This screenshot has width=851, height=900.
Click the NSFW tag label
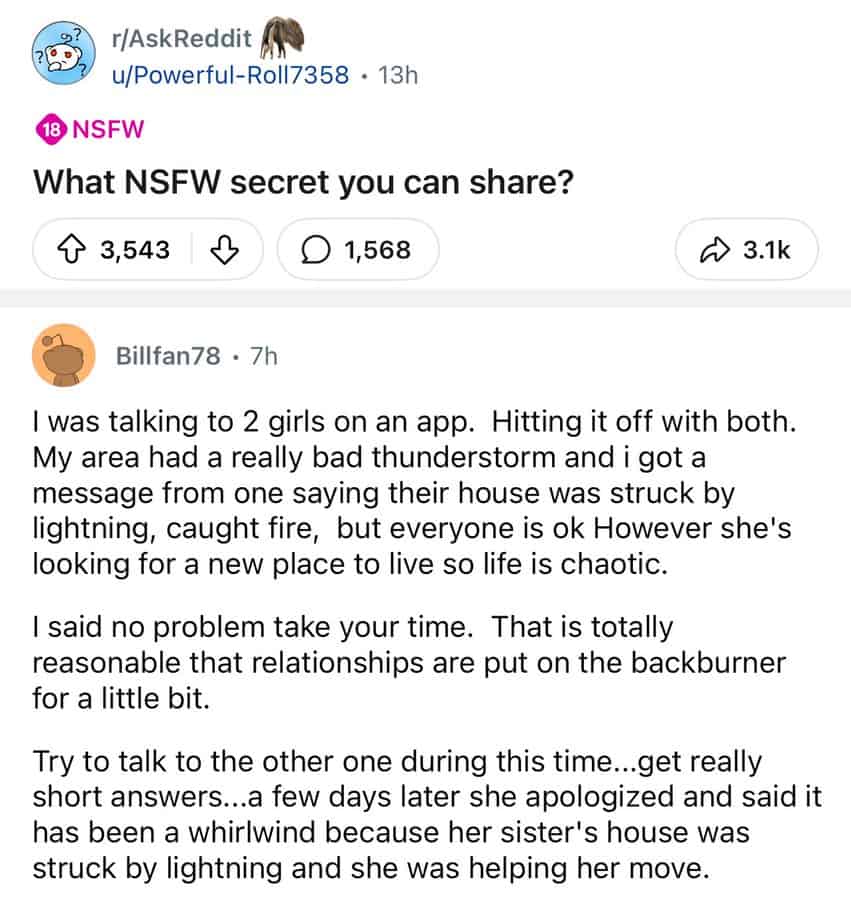pyautogui.click(x=108, y=129)
